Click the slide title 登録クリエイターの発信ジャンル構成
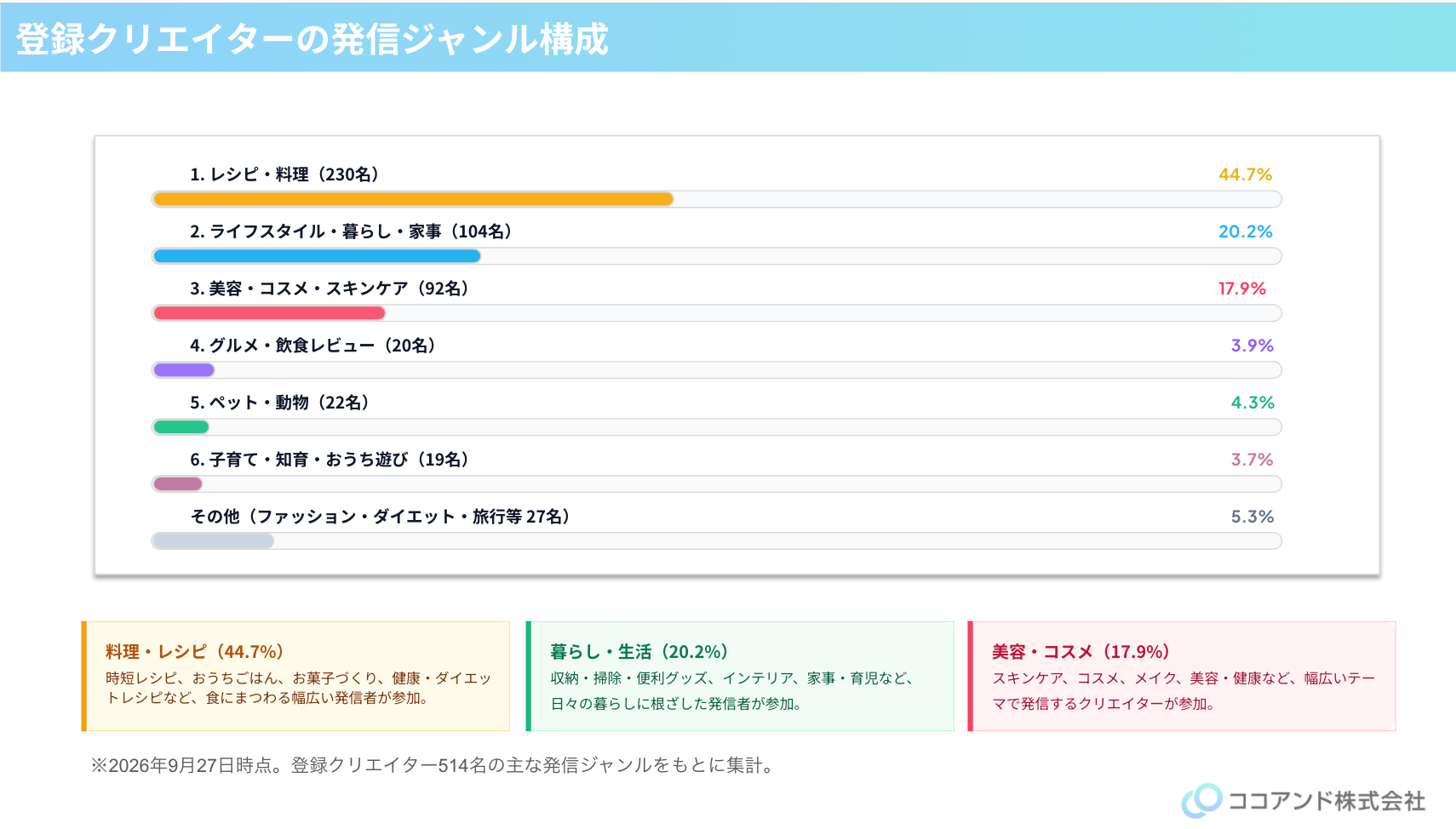Image resolution: width=1456 pixels, height=829 pixels. 312,39
